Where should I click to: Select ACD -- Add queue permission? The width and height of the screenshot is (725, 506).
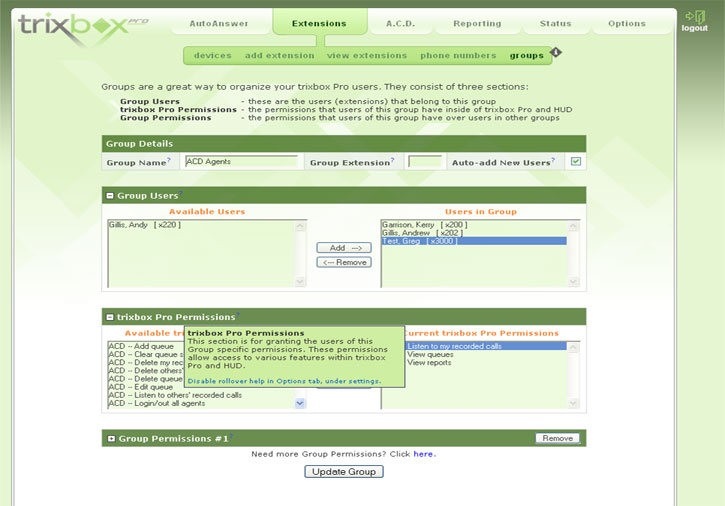point(141,346)
